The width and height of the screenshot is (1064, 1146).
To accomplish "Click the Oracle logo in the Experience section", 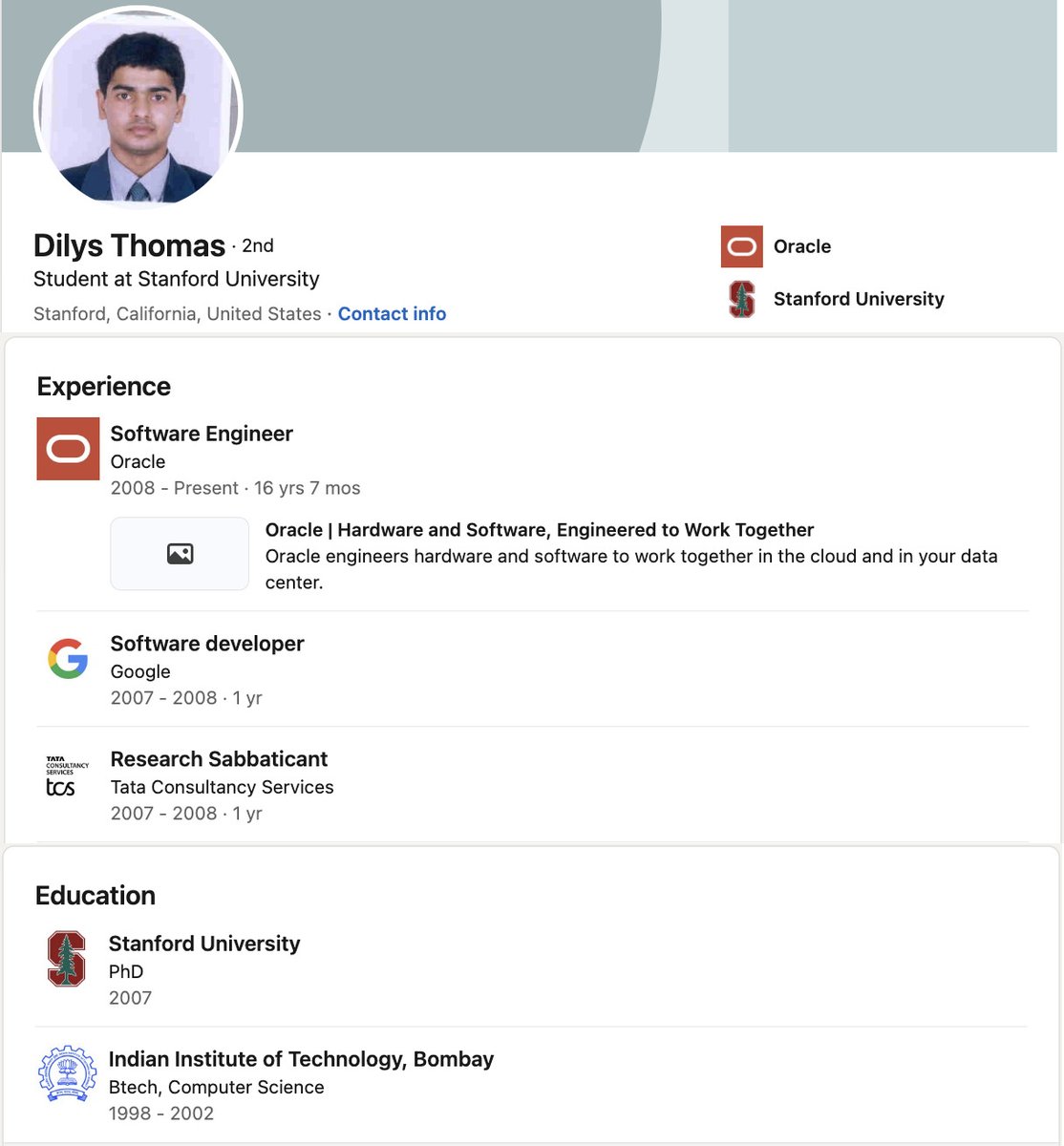I will (x=67, y=448).
